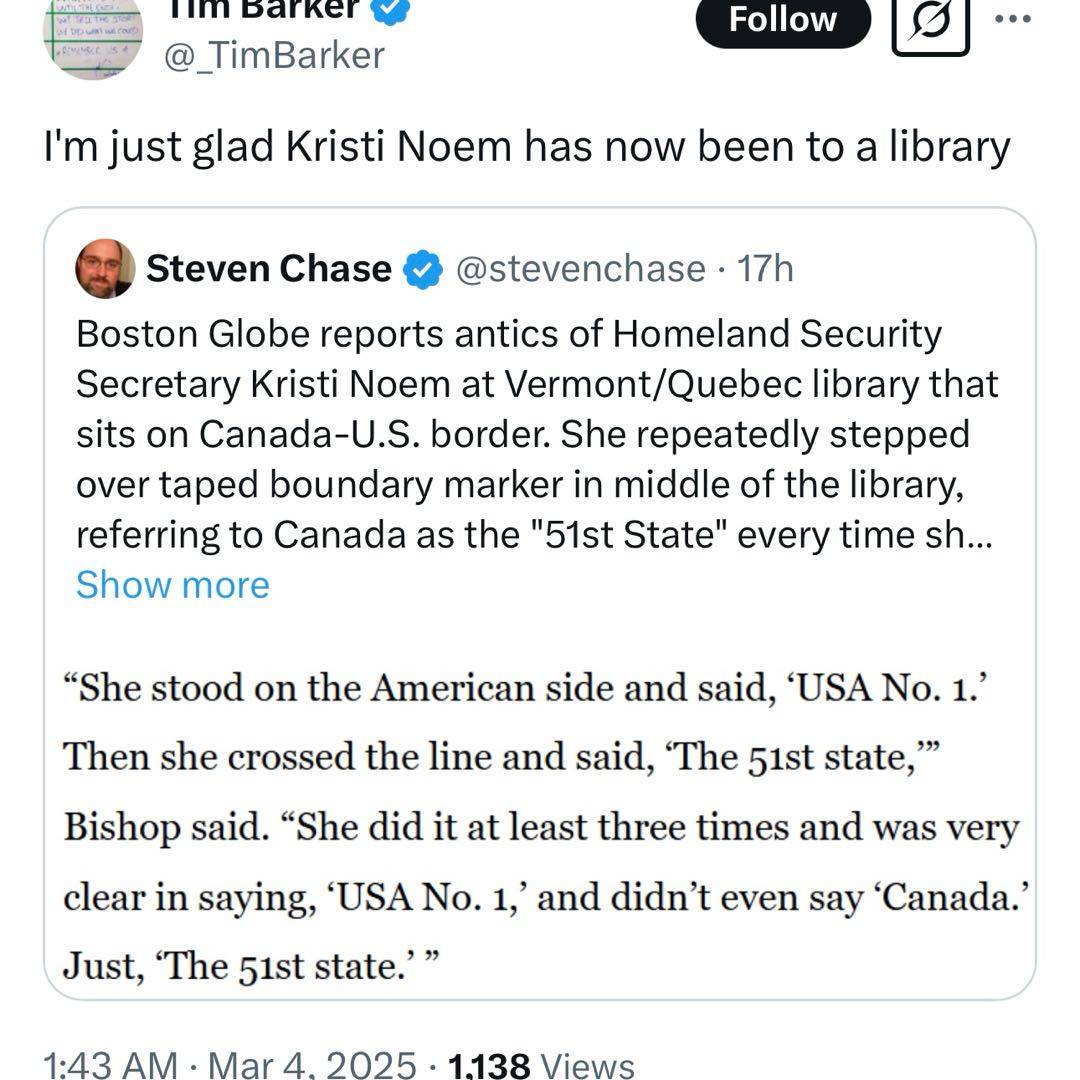Click Steven Chase's verified checkmark badge

point(423,269)
